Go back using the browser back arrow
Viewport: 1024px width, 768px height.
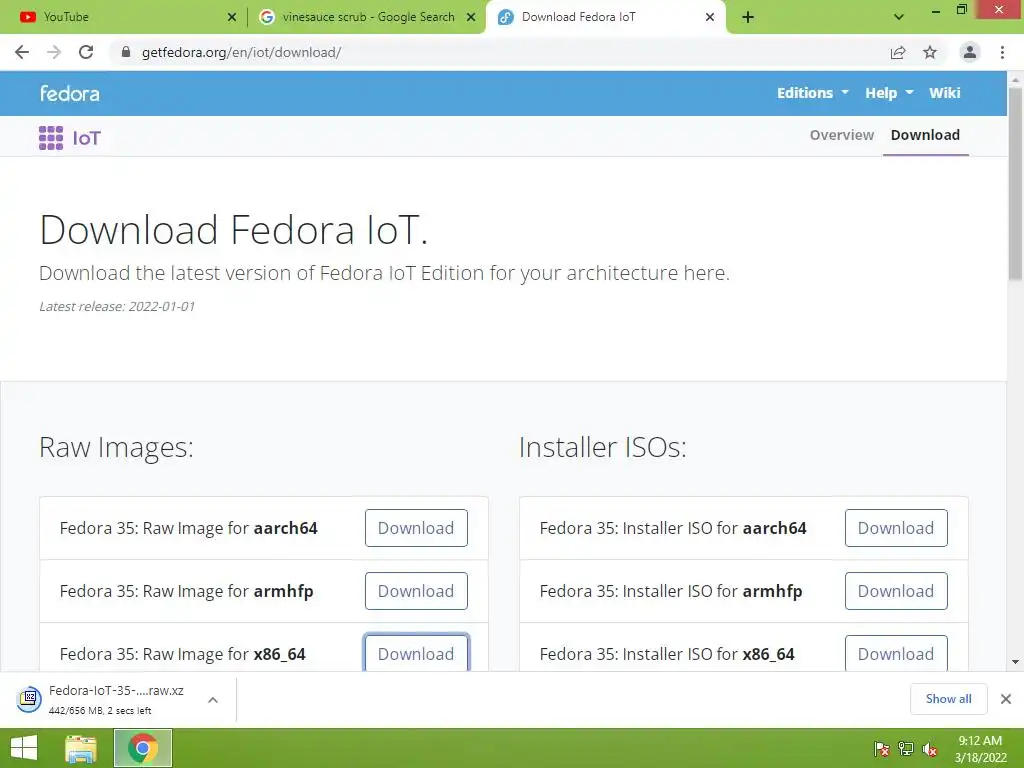(x=22, y=52)
